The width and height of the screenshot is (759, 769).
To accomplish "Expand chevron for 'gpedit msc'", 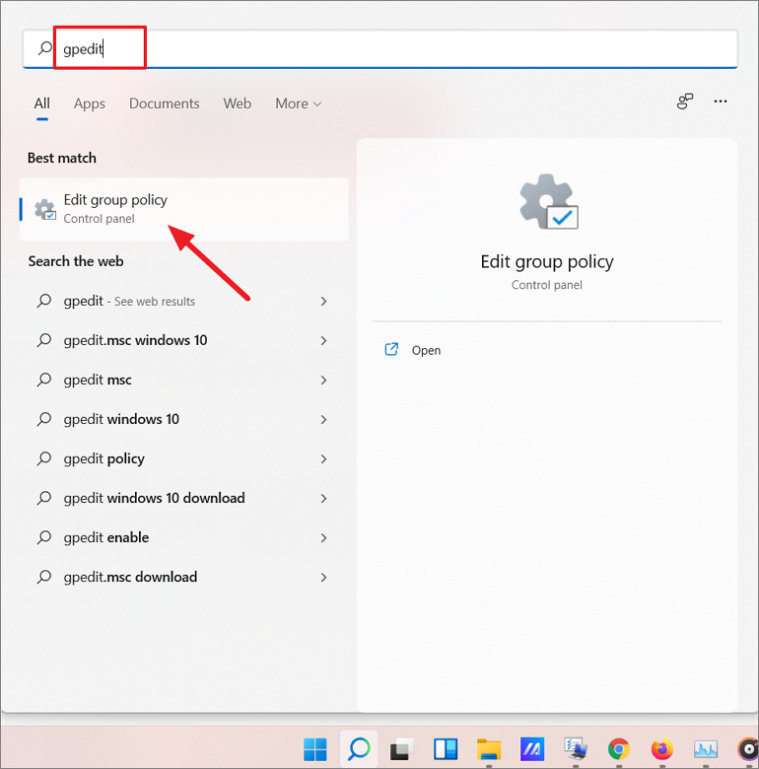I will point(324,380).
